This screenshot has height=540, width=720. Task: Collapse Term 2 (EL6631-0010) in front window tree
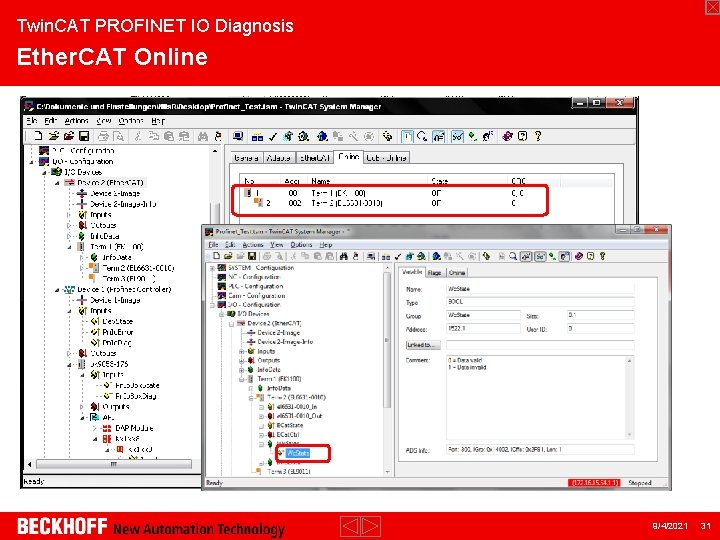tap(251, 398)
